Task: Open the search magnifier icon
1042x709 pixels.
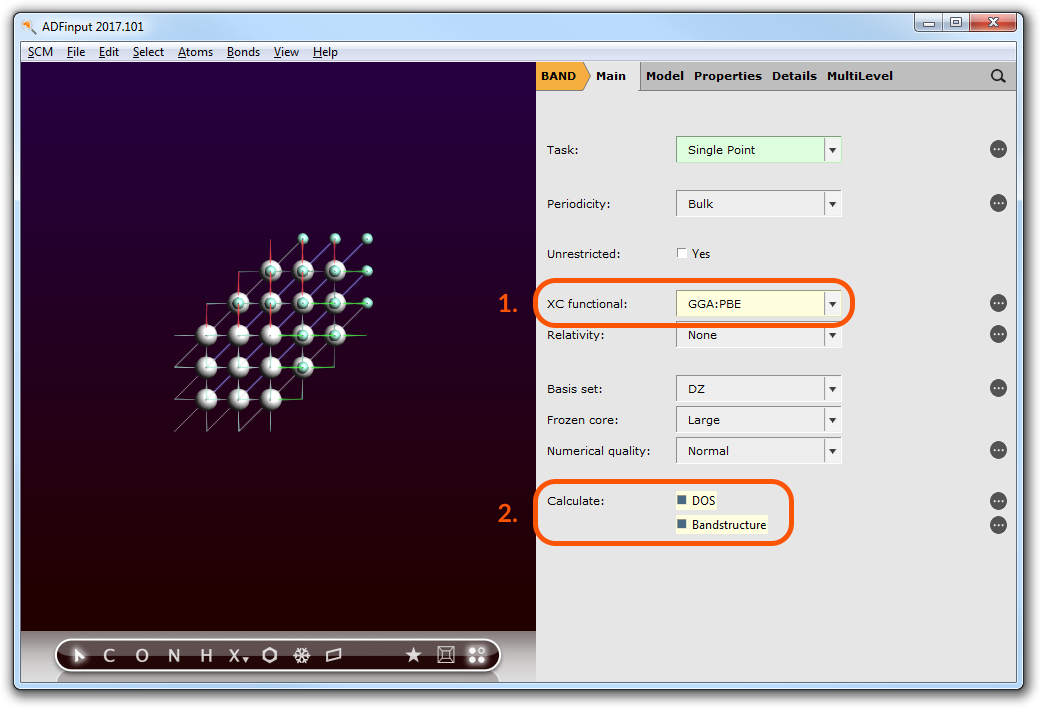Action: click(998, 76)
